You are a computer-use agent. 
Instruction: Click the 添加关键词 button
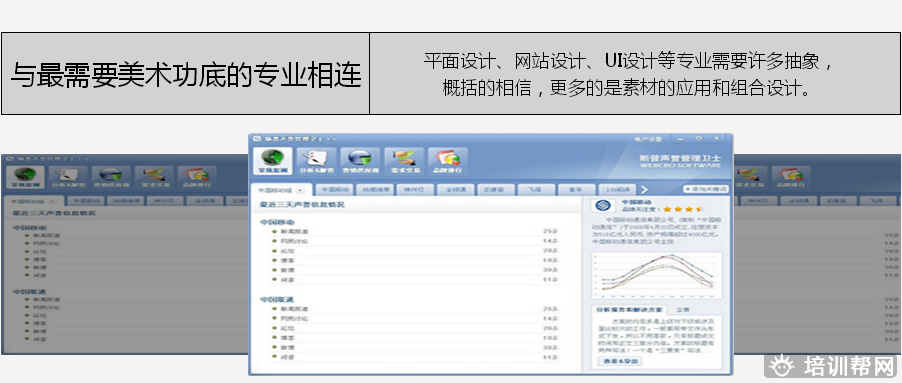pyautogui.click(x=706, y=189)
